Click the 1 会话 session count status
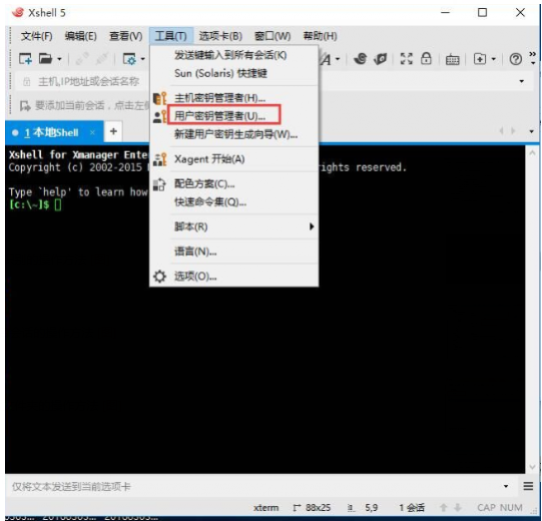Screen dimensions: 542x521 [x=411, y=508]
